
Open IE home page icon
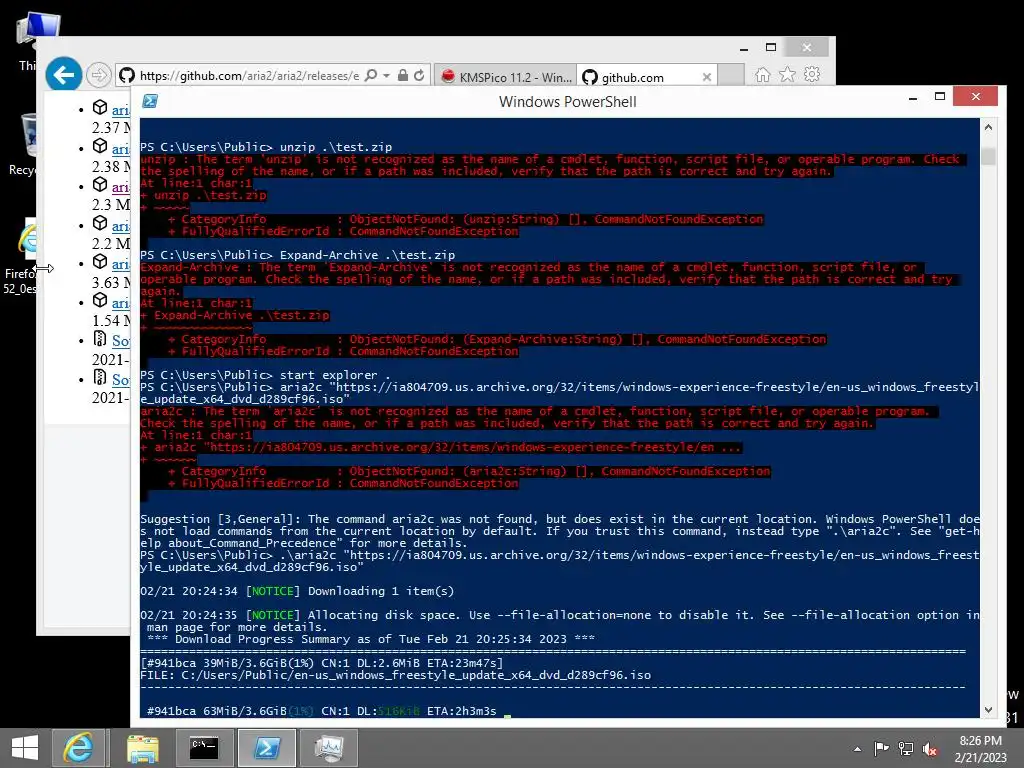point(763,75)
